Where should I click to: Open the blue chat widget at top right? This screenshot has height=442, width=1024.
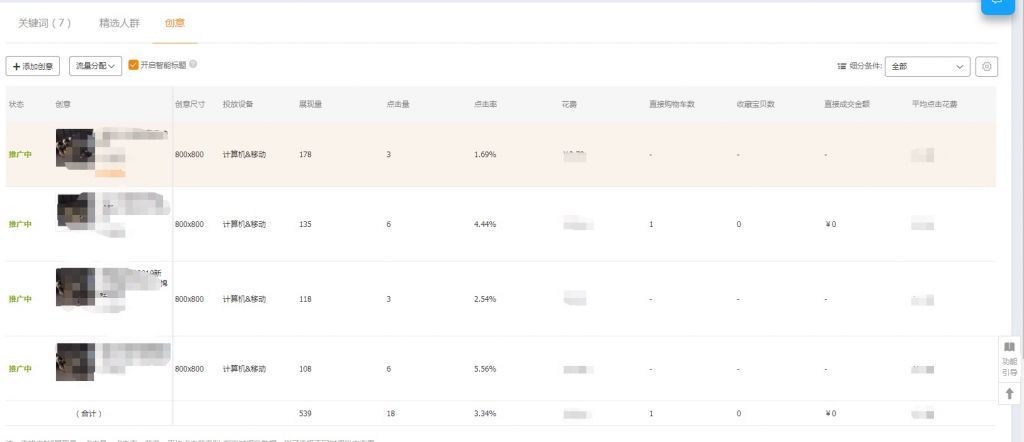(997, 5)
